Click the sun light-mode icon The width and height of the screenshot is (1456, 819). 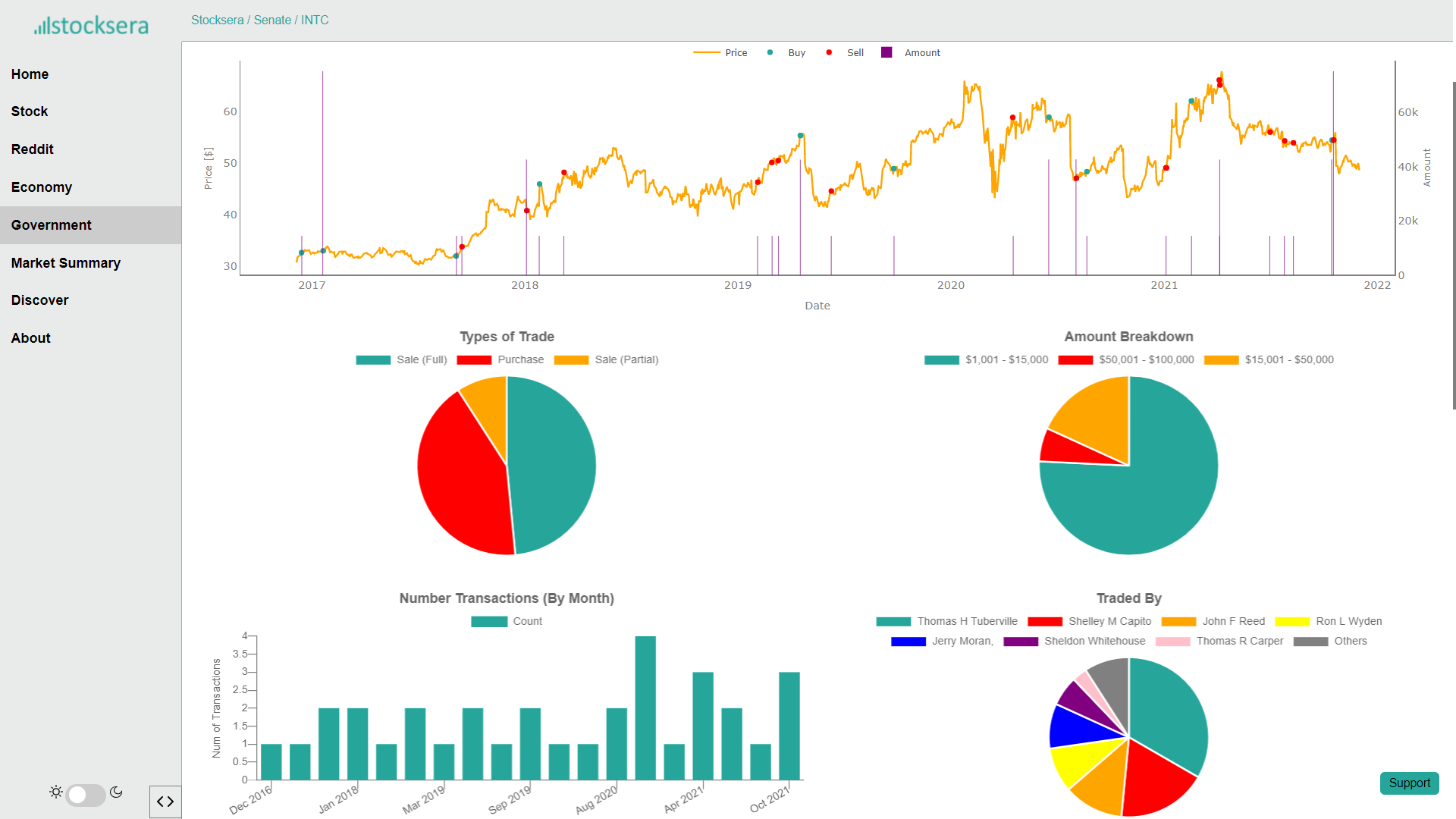point(56,792)
